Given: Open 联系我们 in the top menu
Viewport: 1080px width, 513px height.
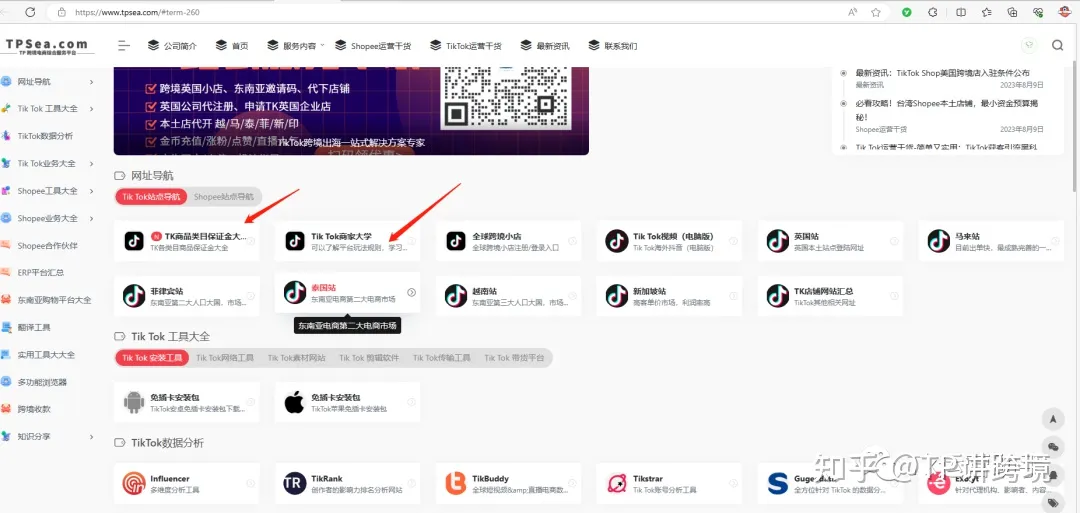Looking at the screenshot, I should click(612, 46).
